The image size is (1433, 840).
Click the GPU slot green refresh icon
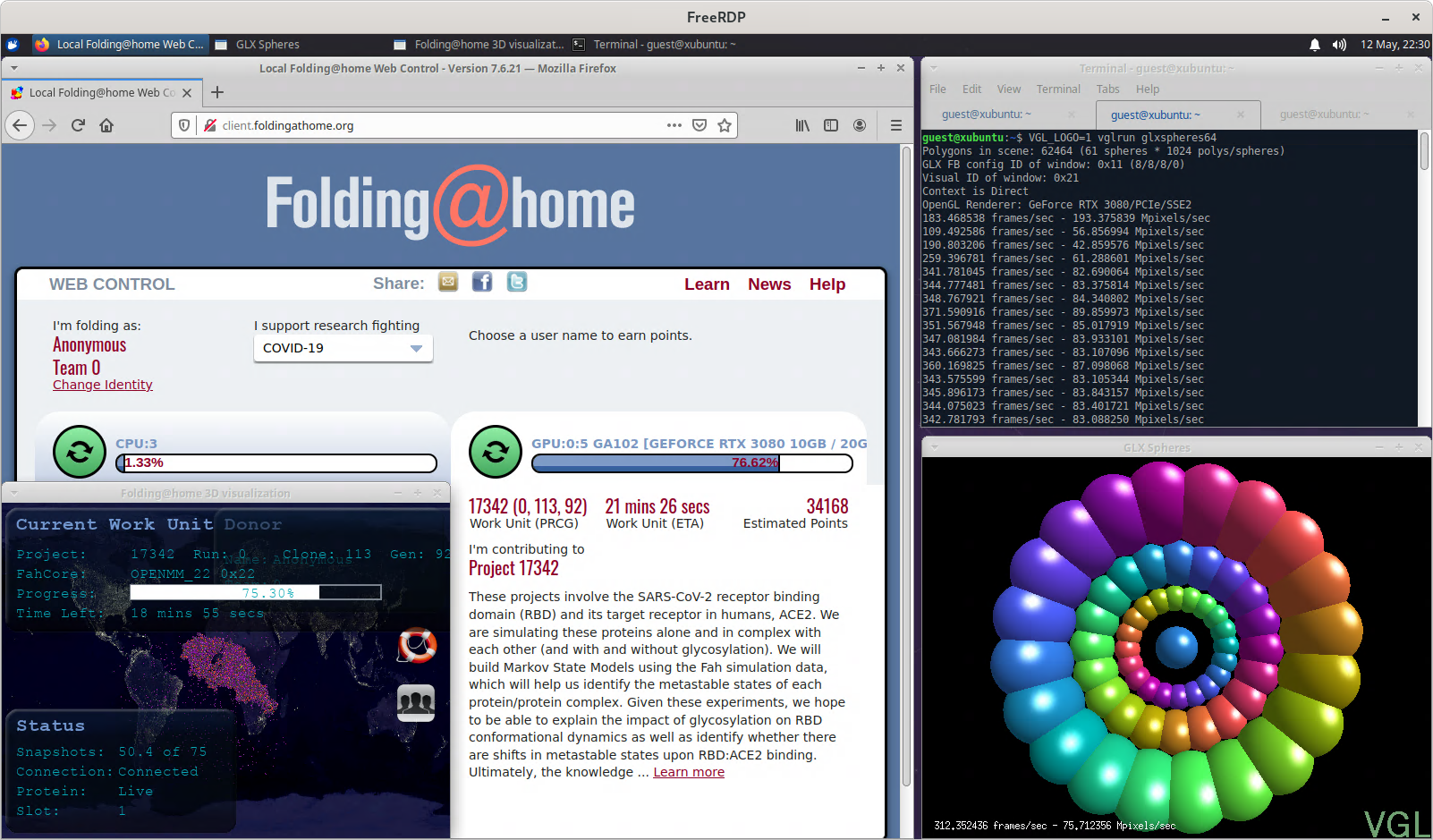point(496,452)
